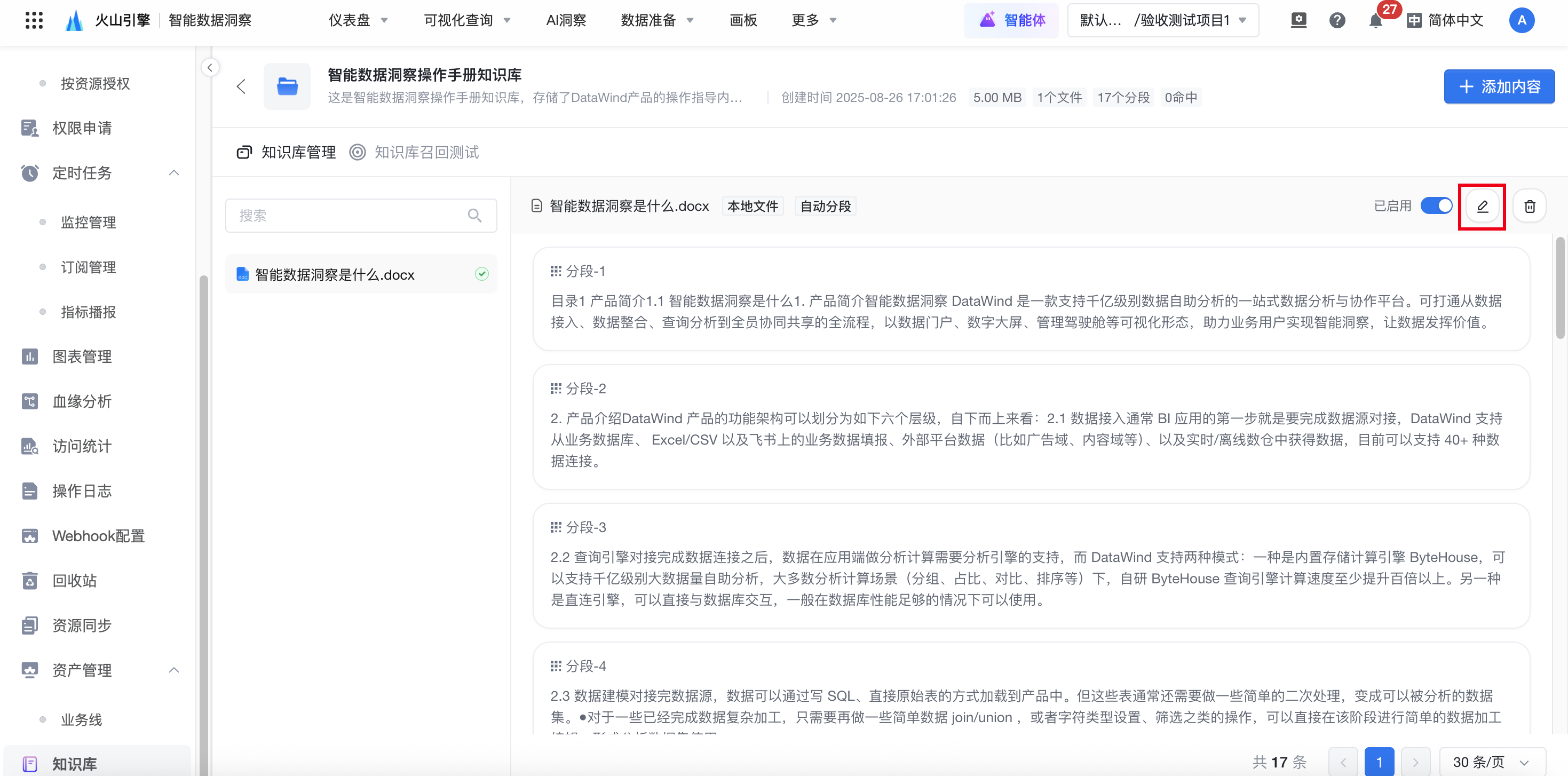Collapse the 资产管理 sidebar group
Screen dimensions: 1568x776
[173, 670]
